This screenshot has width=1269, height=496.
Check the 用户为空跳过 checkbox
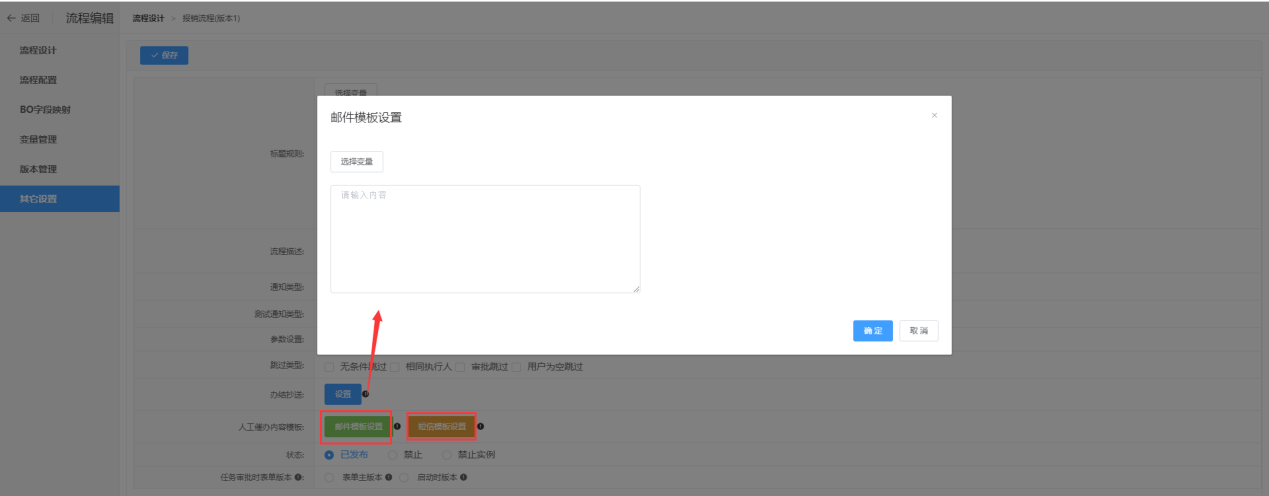coord(517,367)
